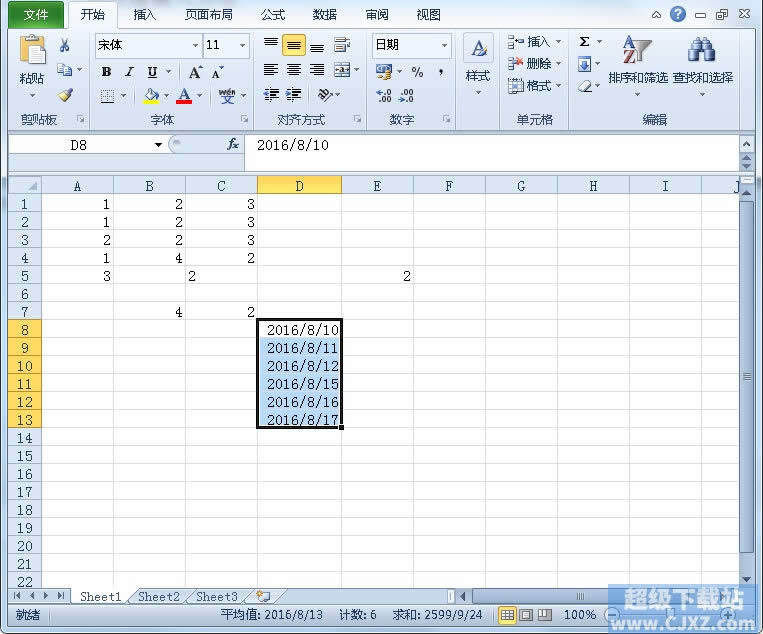Open the font name dropdown
This screenshot has height=634, width=763.
click(195, 45)
